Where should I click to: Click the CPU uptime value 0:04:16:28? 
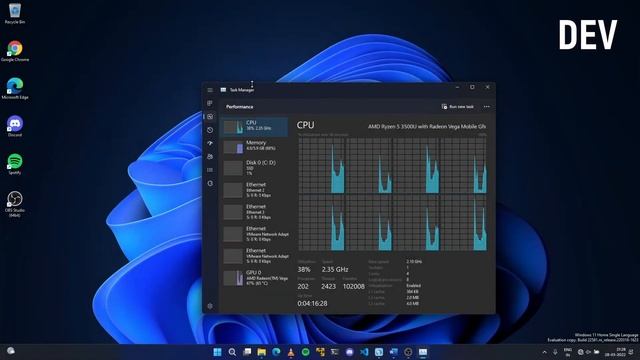312,304
